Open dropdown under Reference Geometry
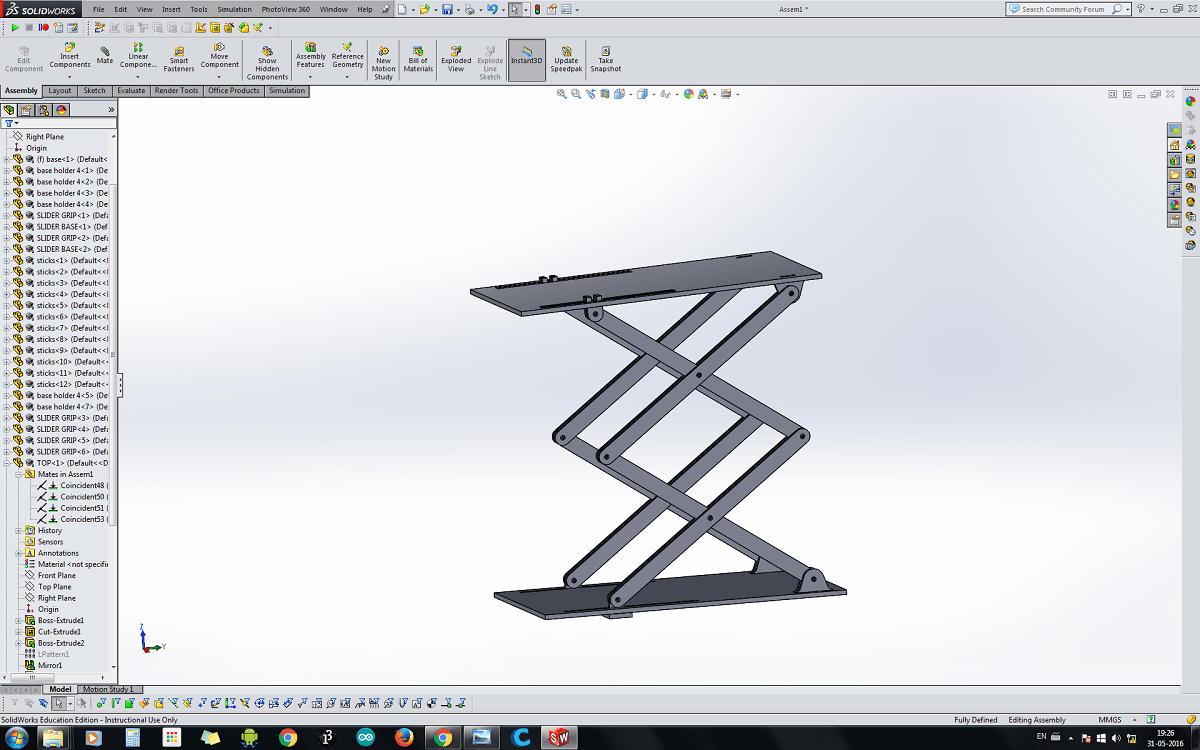 tap(348, 76)
